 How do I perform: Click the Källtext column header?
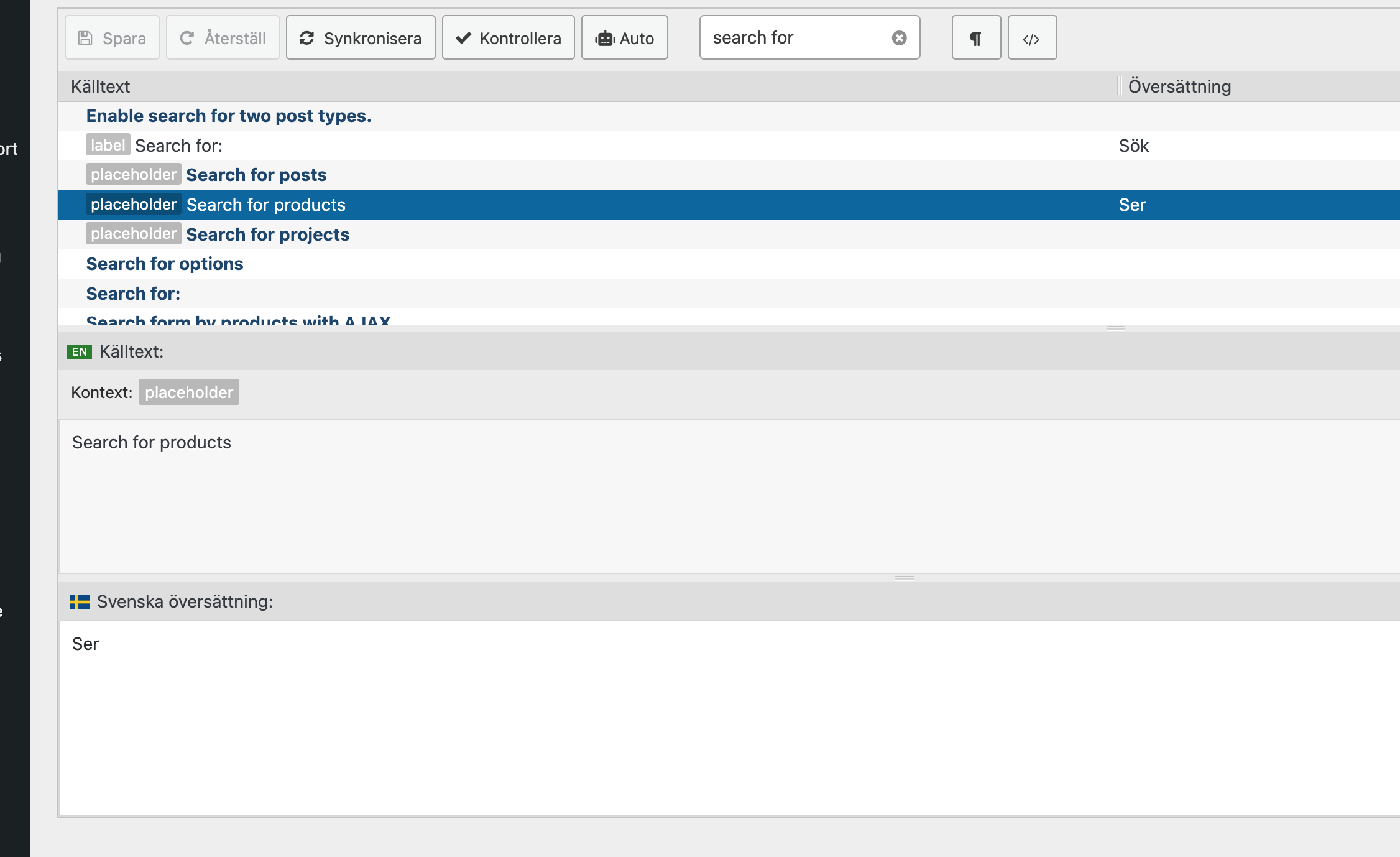[x=101, y=86]
